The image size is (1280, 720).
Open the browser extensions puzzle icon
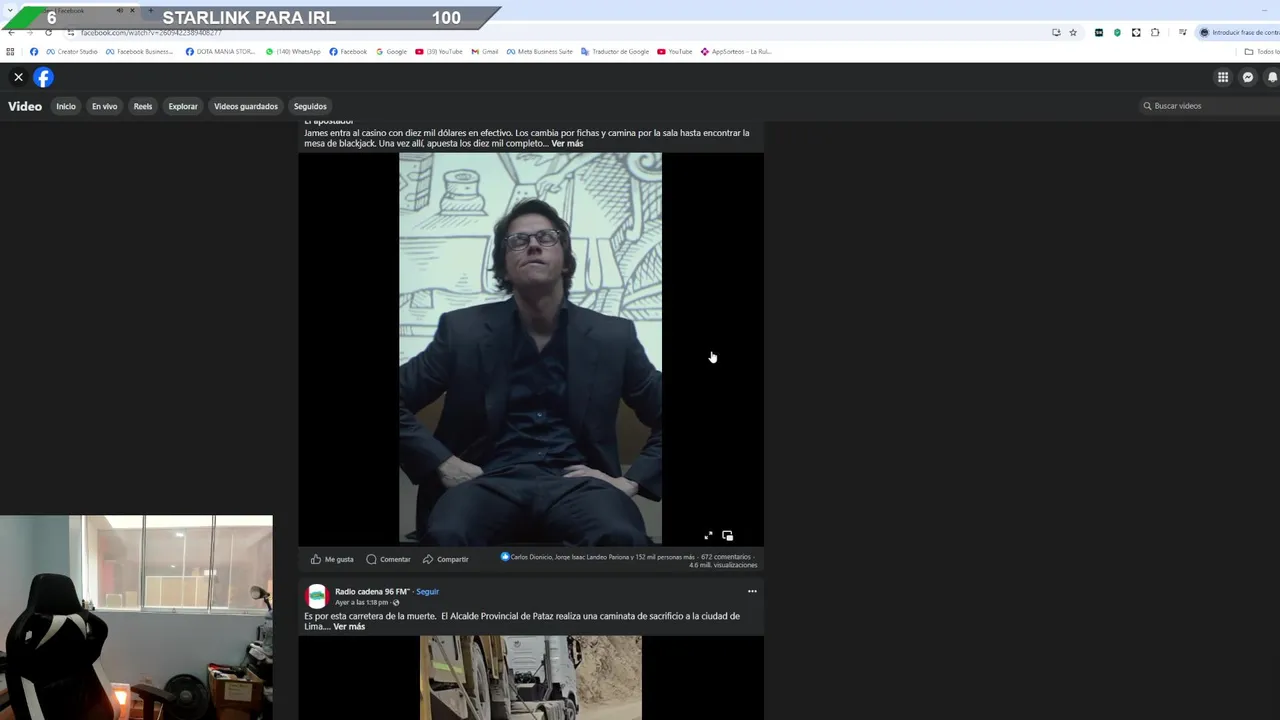pos(1155,33)
